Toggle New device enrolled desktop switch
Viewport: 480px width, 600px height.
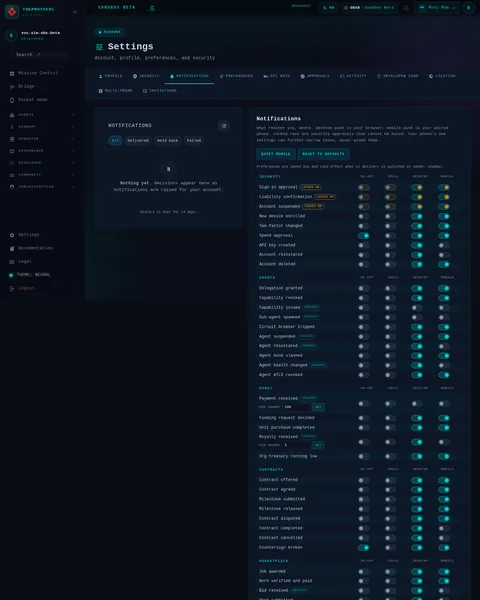tap(417, 216)
